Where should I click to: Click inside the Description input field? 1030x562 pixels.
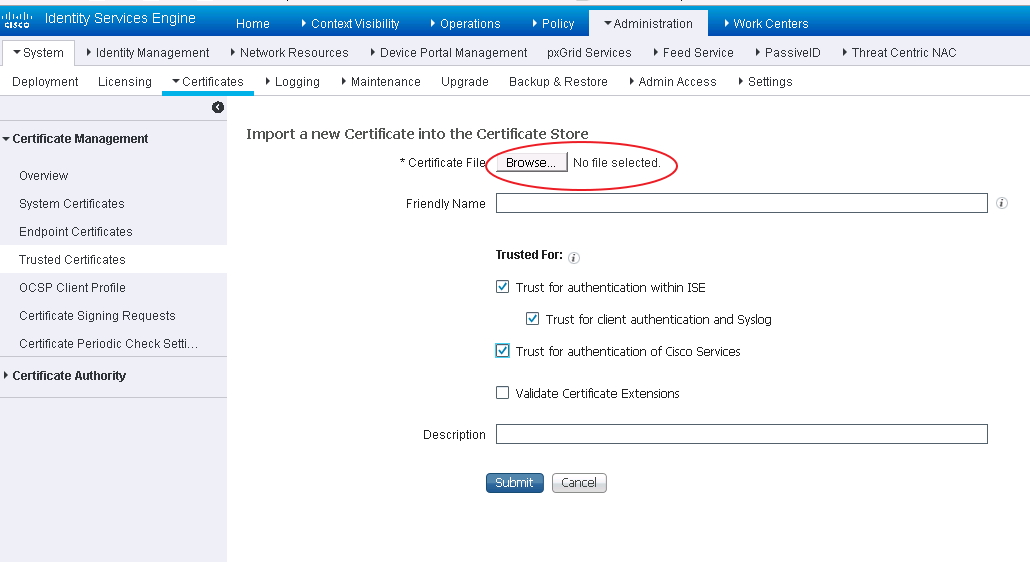point(742,434)
